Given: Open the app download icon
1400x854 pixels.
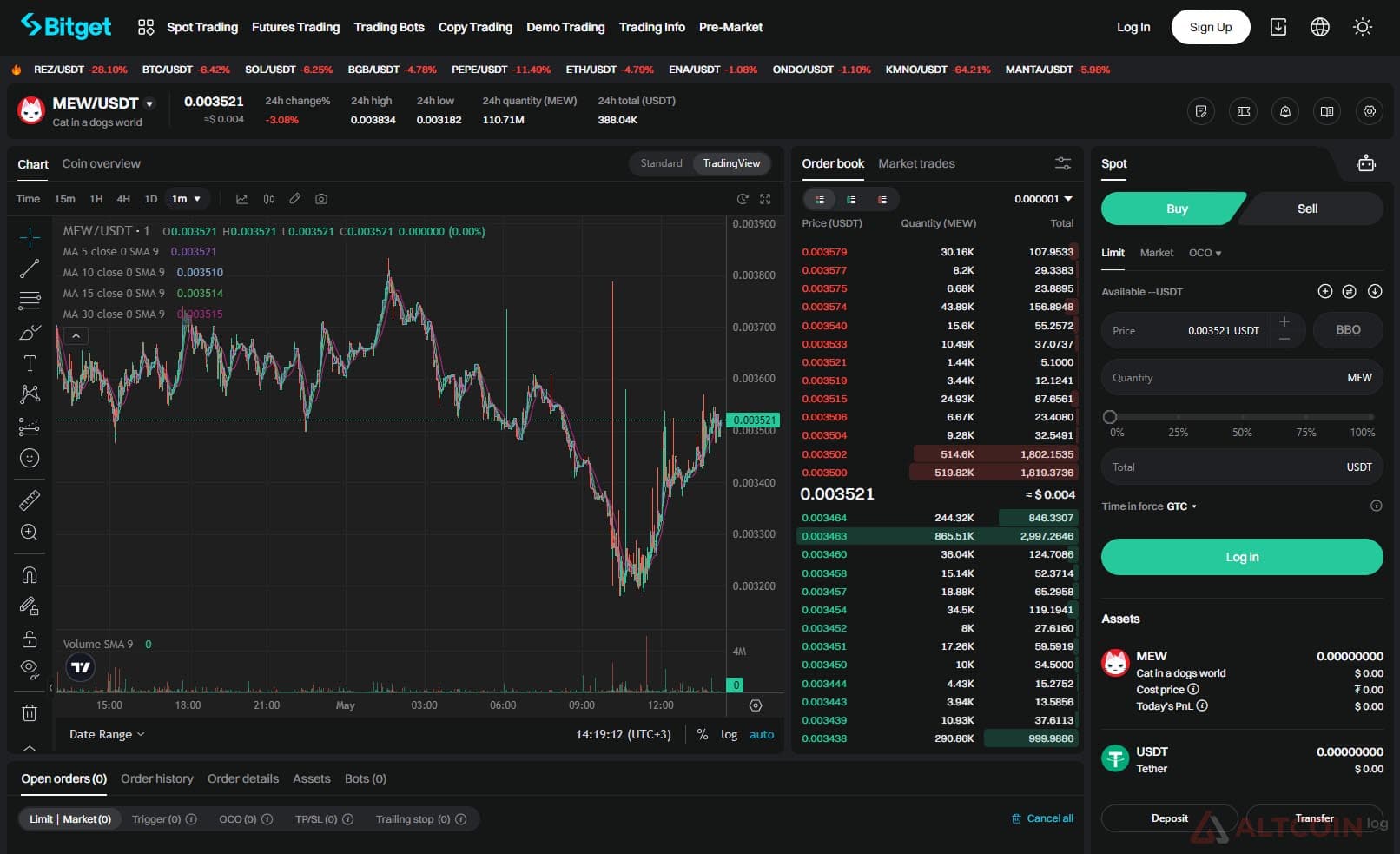Looking at the screenshot, I should 1278,27.
